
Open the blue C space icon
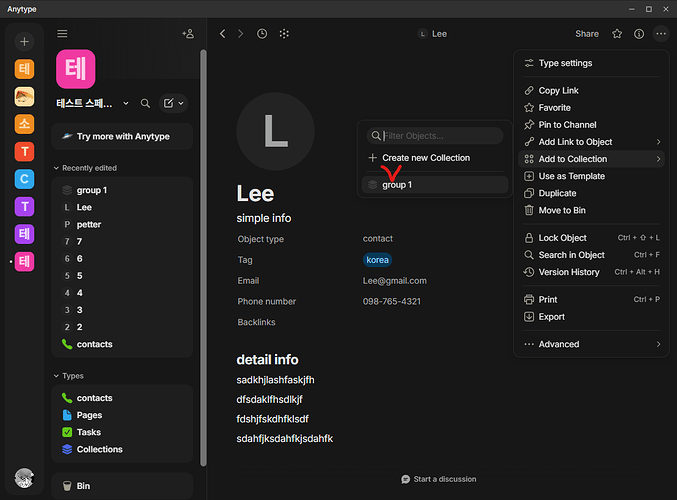coord(24,179)
